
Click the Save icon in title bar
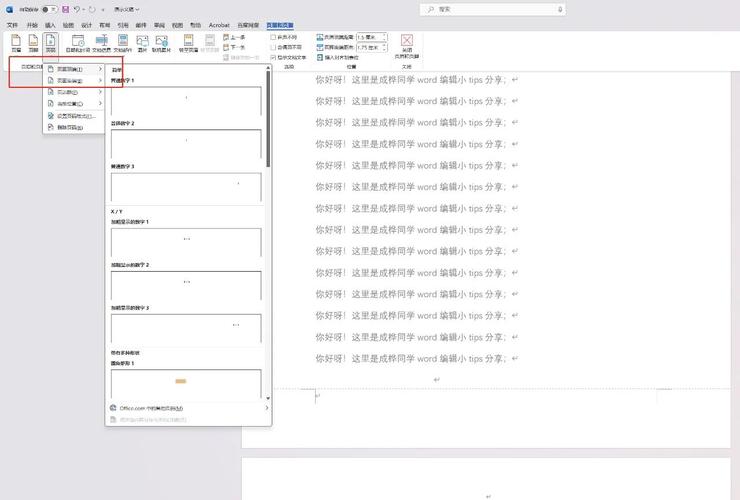(66, 9)
